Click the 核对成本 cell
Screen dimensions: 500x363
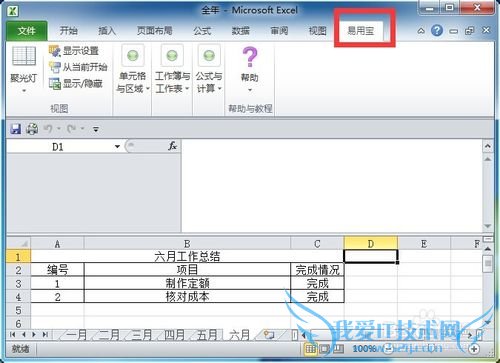(187, 297)
